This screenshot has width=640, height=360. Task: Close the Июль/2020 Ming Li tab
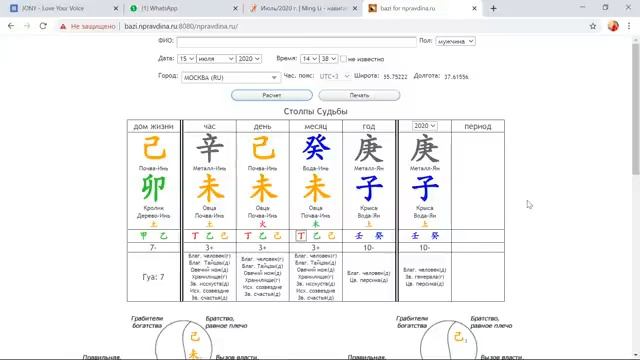(x=355, y=8)
